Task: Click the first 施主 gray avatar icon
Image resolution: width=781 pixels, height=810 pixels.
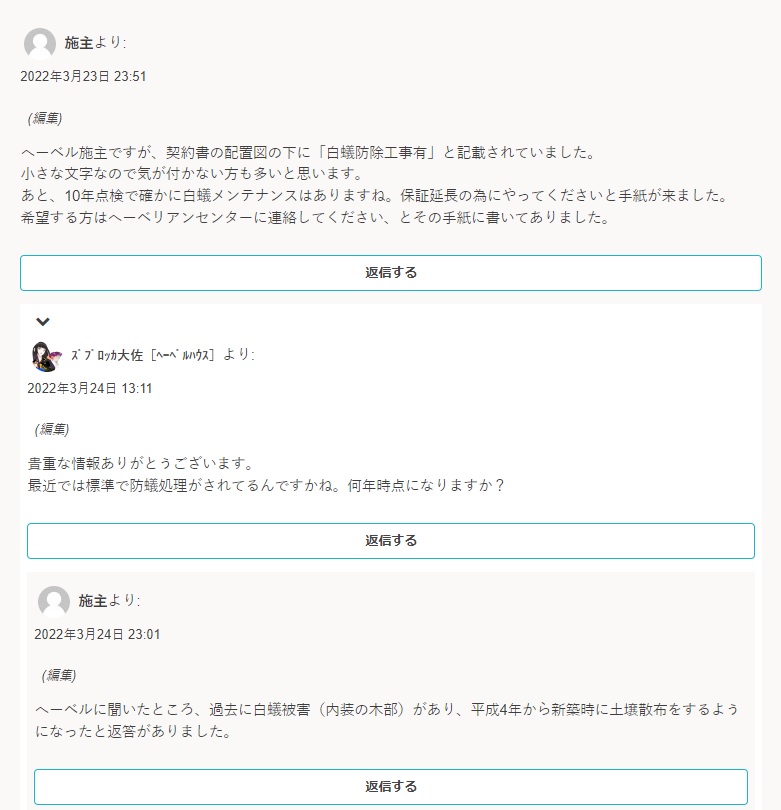Action: click(x=40, y=43)
